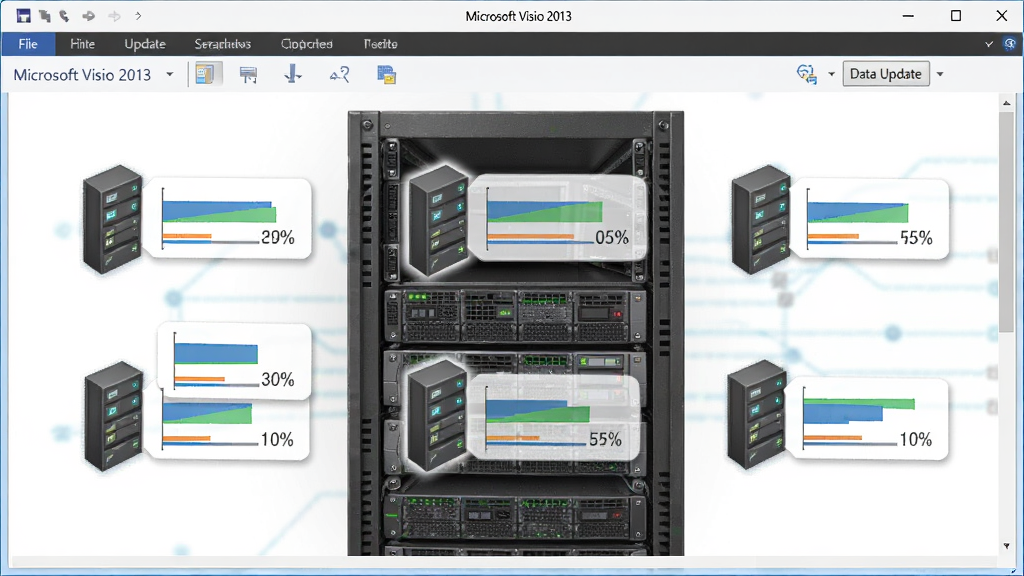Click the scroll-up arrow of vertical scrollbar
Screen dimensions: 1024x576
pos(1006,103)
